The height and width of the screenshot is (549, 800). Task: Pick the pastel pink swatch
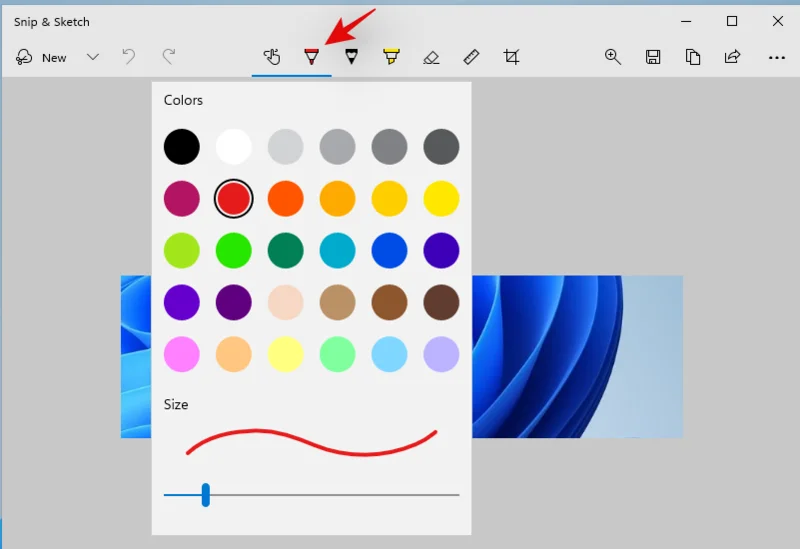tap(182, 354)
